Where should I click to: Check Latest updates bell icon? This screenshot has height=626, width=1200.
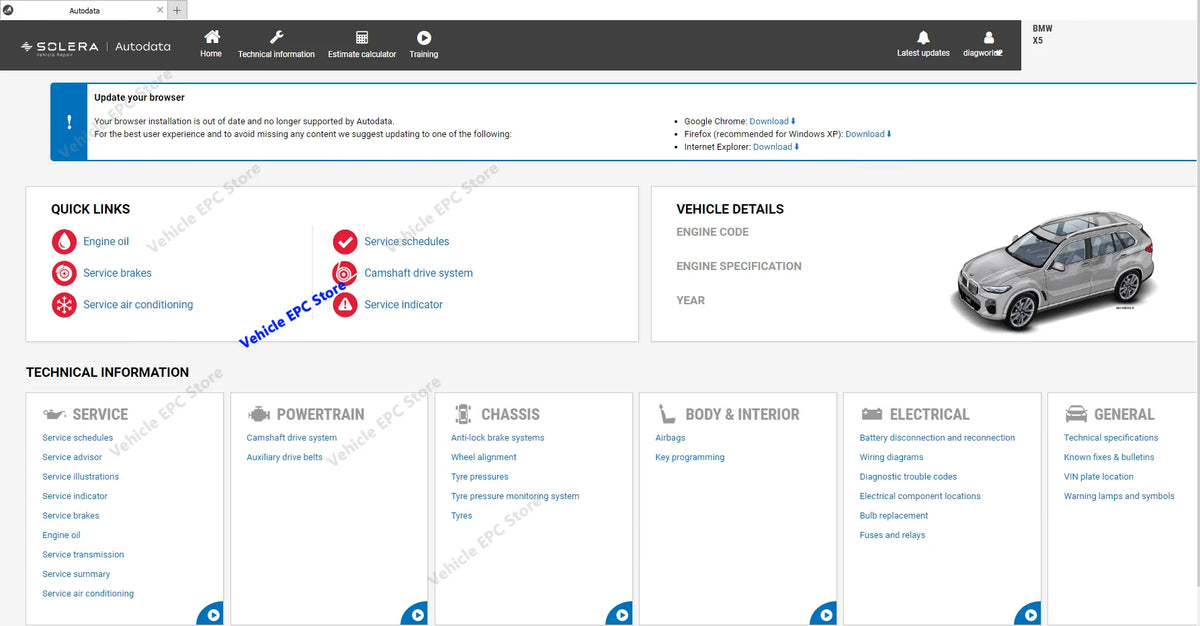click(x=923, y=38)
